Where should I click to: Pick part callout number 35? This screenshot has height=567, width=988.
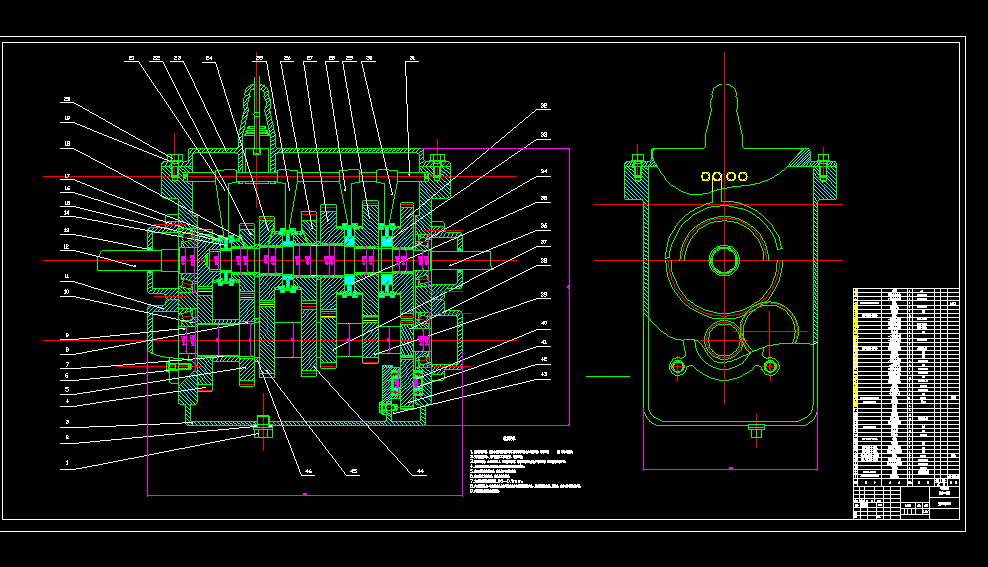pyautogui.click(x=544, y=198)
